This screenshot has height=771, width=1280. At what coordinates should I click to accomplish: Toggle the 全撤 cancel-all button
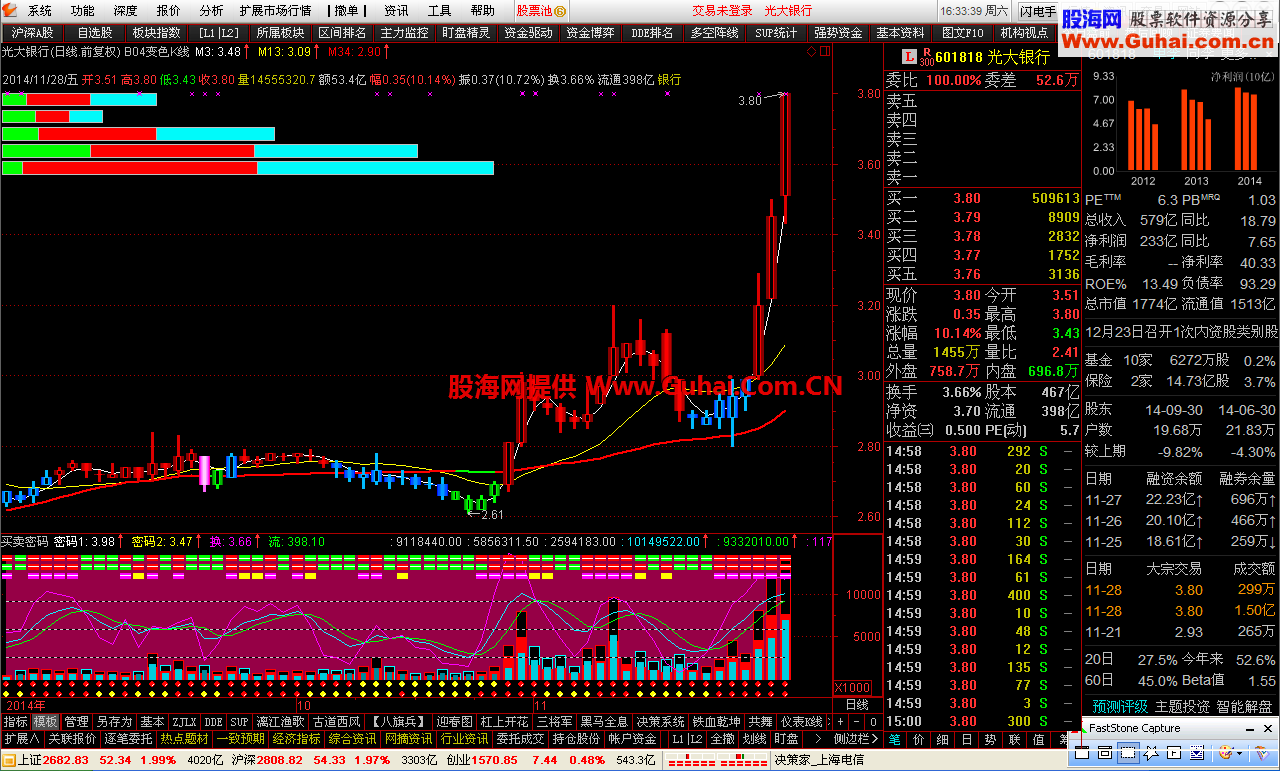click(x=723, y=739)
